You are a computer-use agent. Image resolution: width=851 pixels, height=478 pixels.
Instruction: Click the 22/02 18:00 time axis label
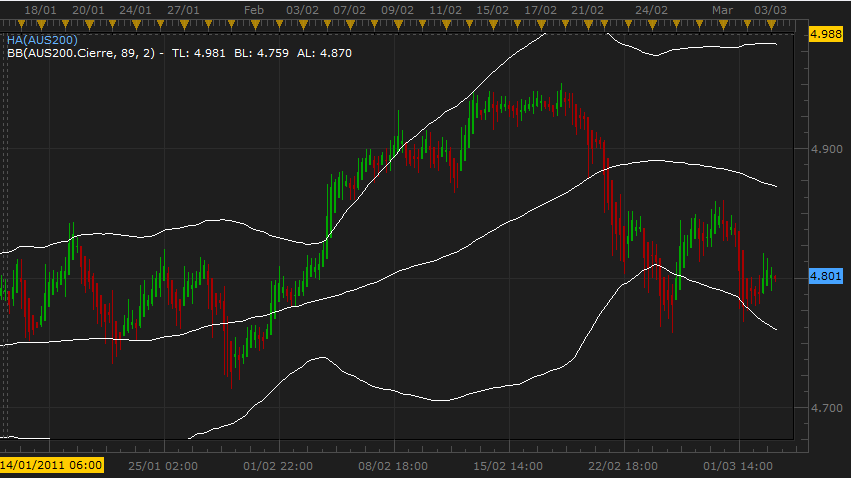[623, 466]
